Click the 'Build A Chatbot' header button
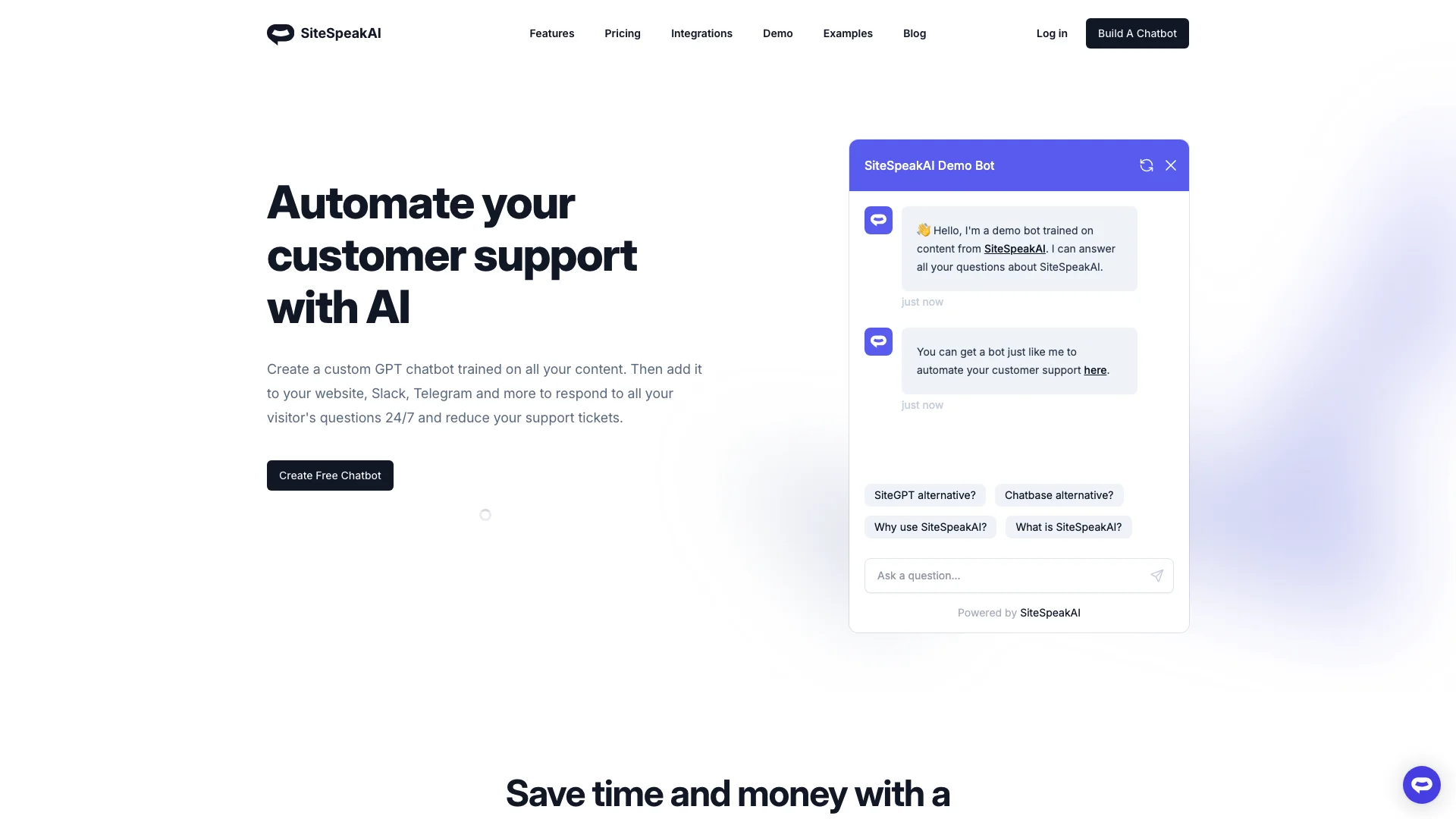This screenshot has height=819, width=1456. pyautogui.click(x=1137, y=33)
